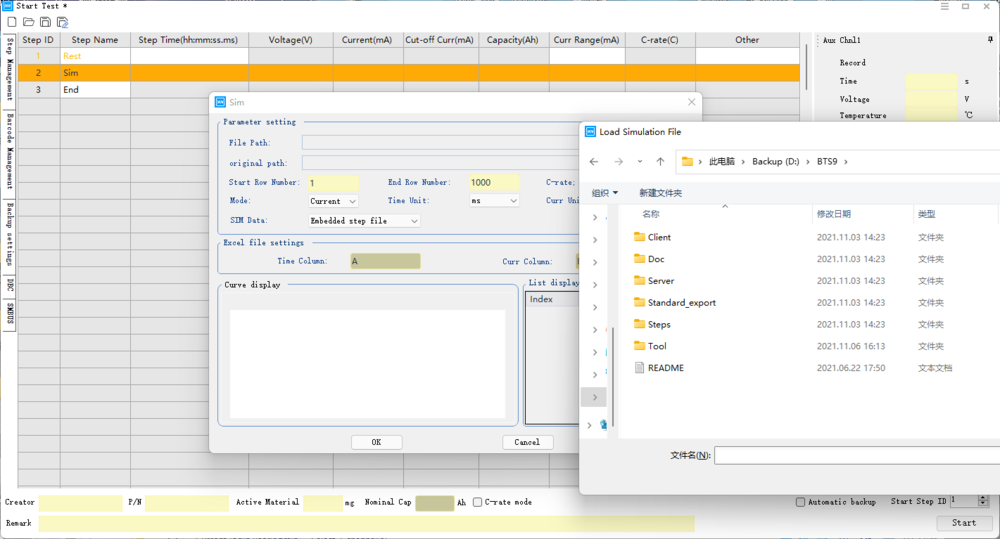This screenshot has width=1000, height=539.
Task: Pin the Aux Chnl1 panel
Action: (989, 41)
